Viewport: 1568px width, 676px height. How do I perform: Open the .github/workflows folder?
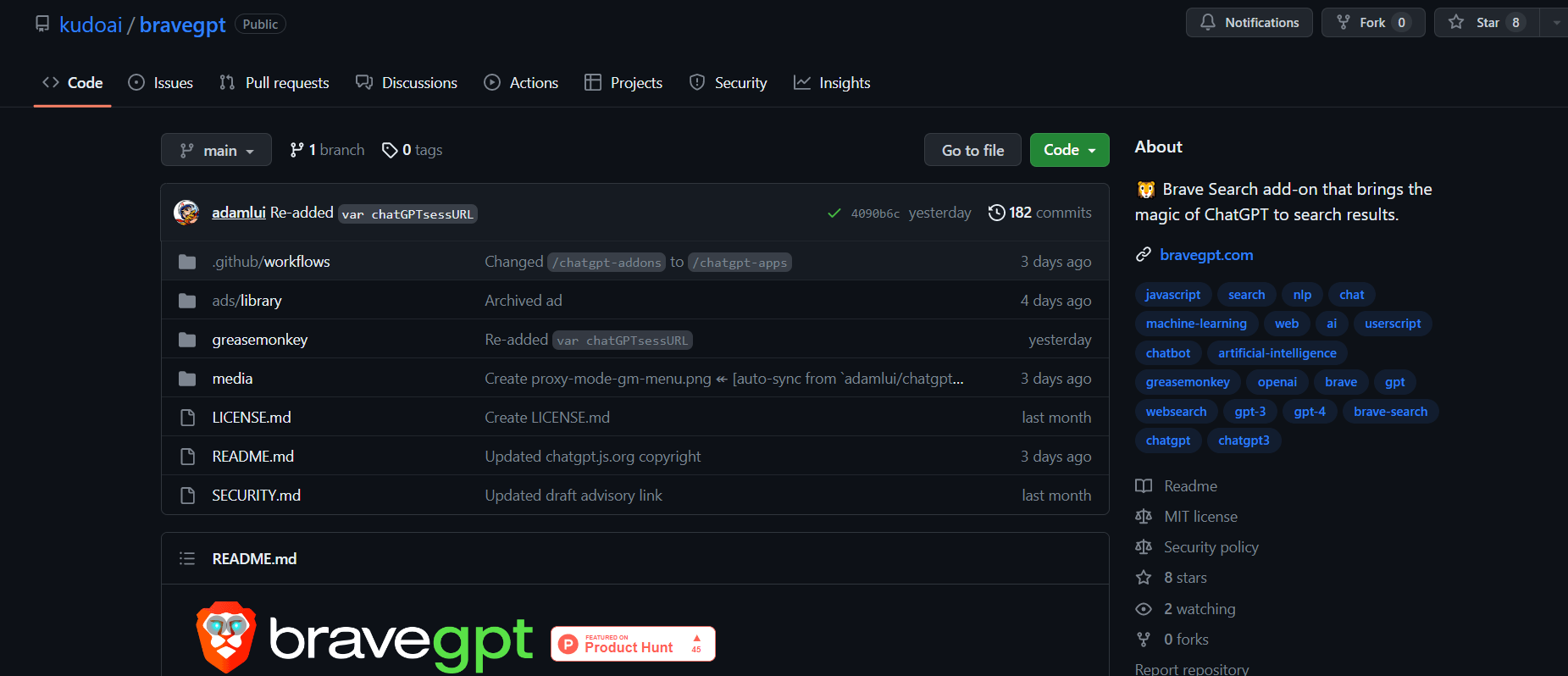coord(271,262)
